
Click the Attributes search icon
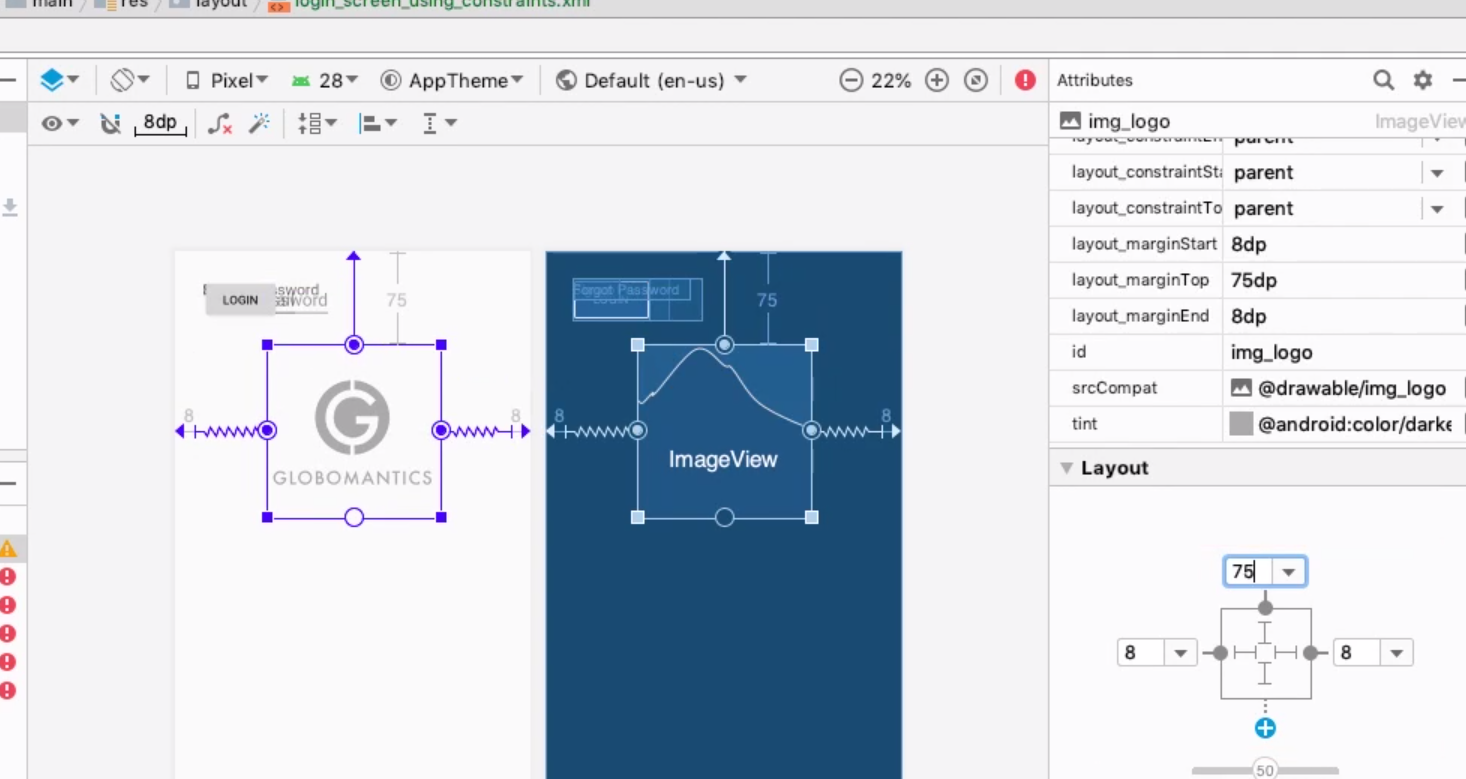point(1383,80)
